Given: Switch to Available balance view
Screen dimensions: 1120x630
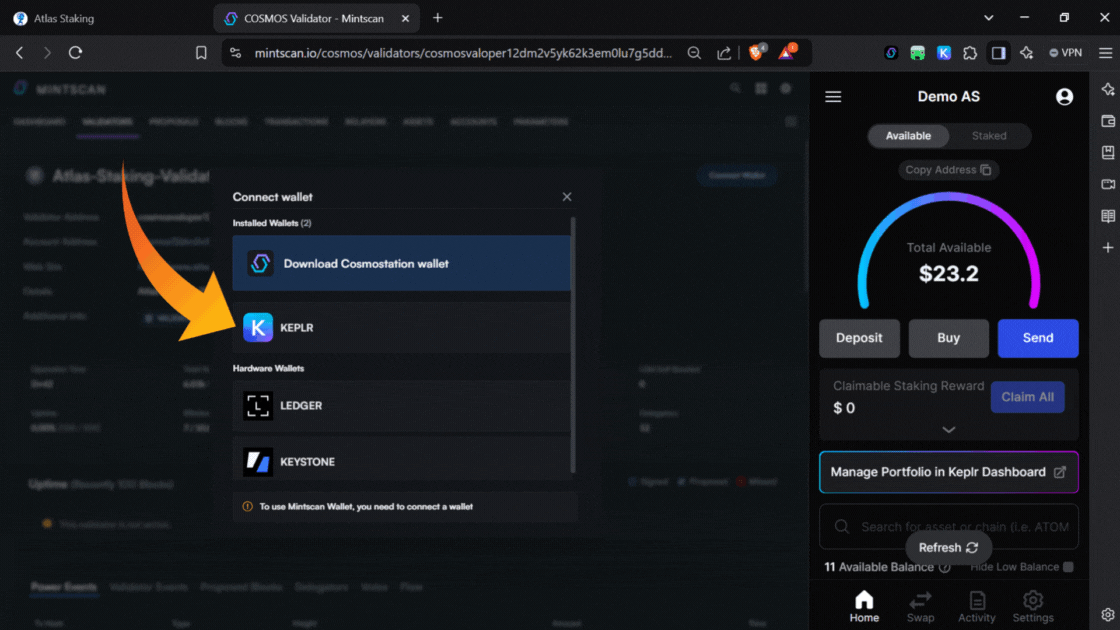Looking at the screenshot, I should coord(908,136).
